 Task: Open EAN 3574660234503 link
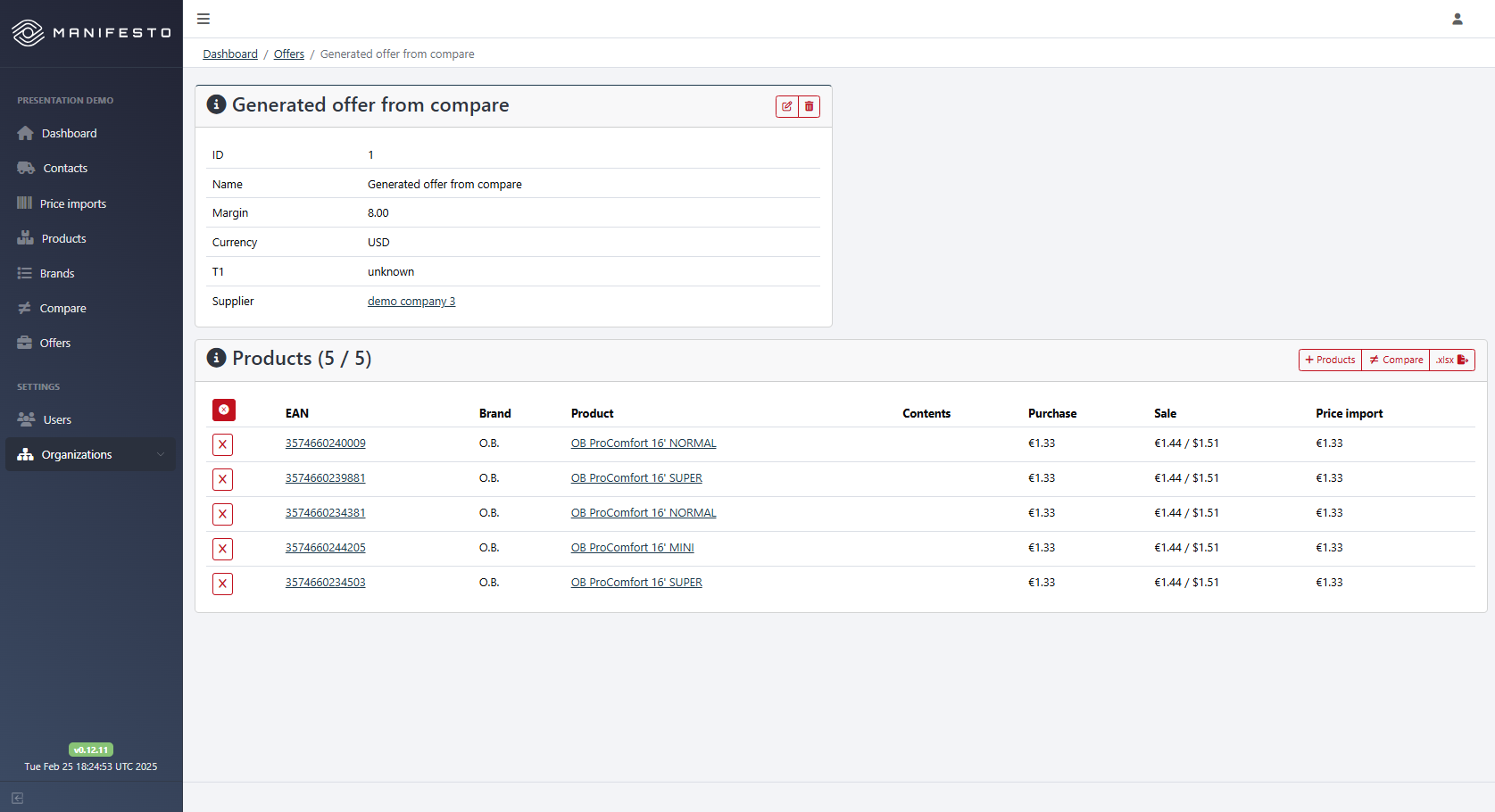[x=326, y=583]
